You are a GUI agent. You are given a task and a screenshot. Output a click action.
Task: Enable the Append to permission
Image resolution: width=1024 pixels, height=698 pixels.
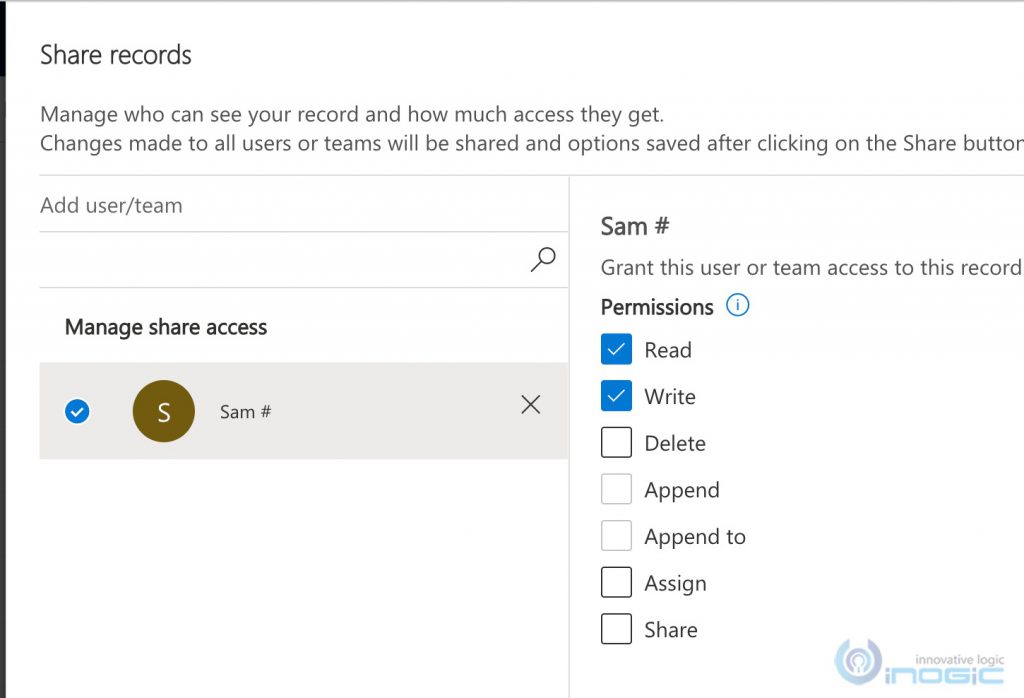point(616,535)
